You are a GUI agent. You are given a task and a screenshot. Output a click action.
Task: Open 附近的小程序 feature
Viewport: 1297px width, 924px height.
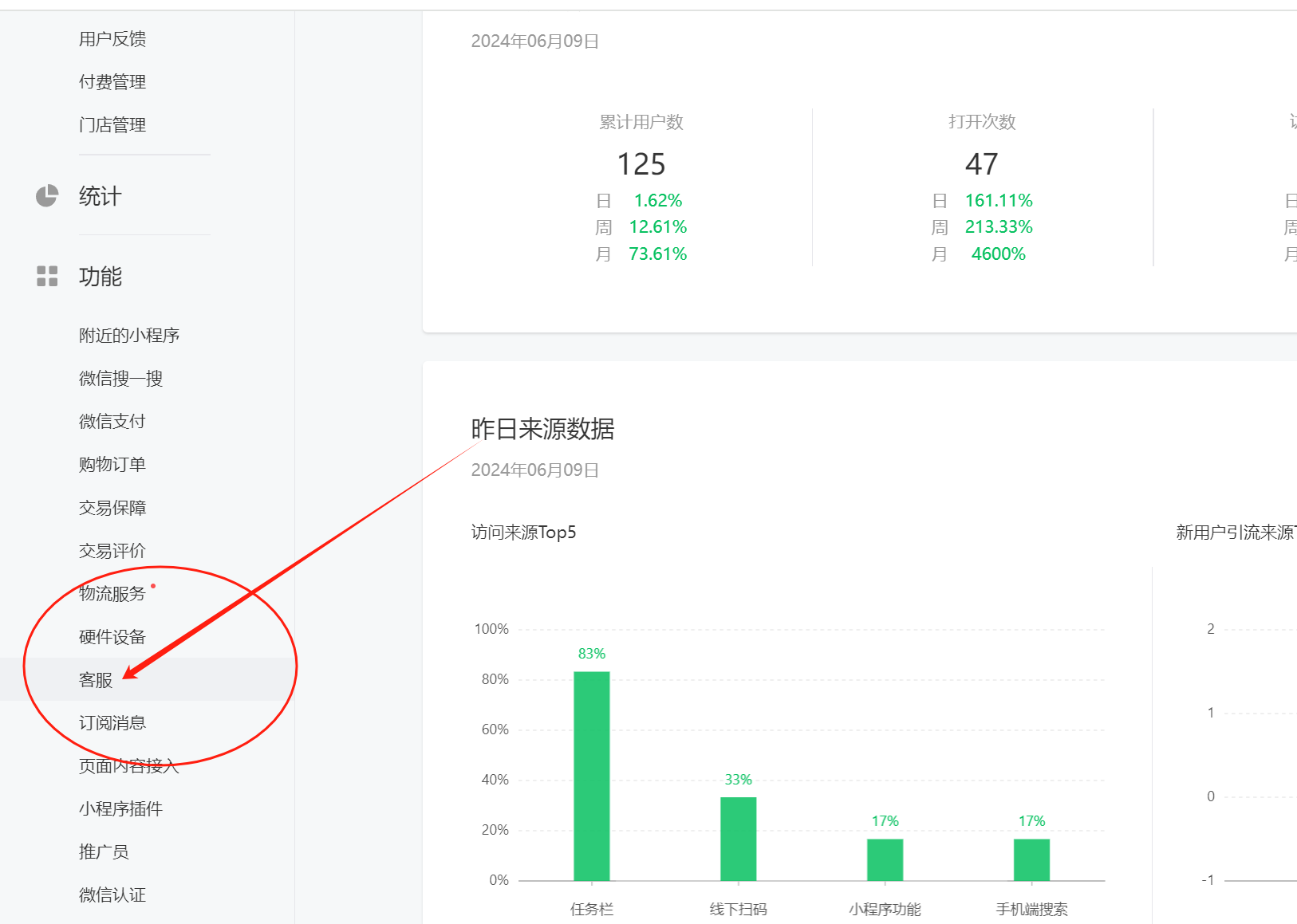pos(129,336)
